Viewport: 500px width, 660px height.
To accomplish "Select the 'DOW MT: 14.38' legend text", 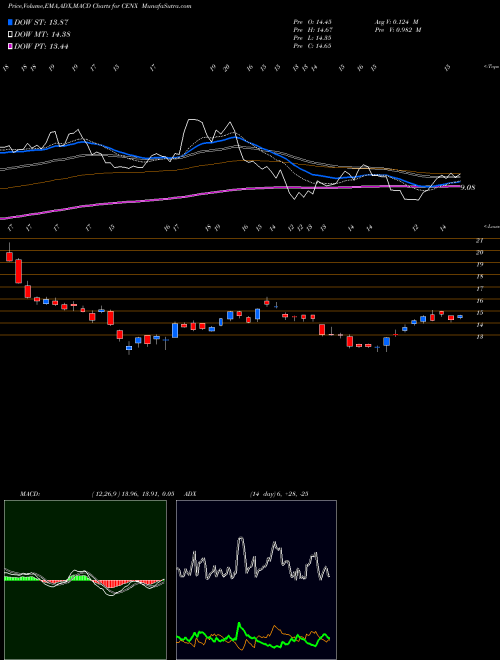I will point(43,35).
